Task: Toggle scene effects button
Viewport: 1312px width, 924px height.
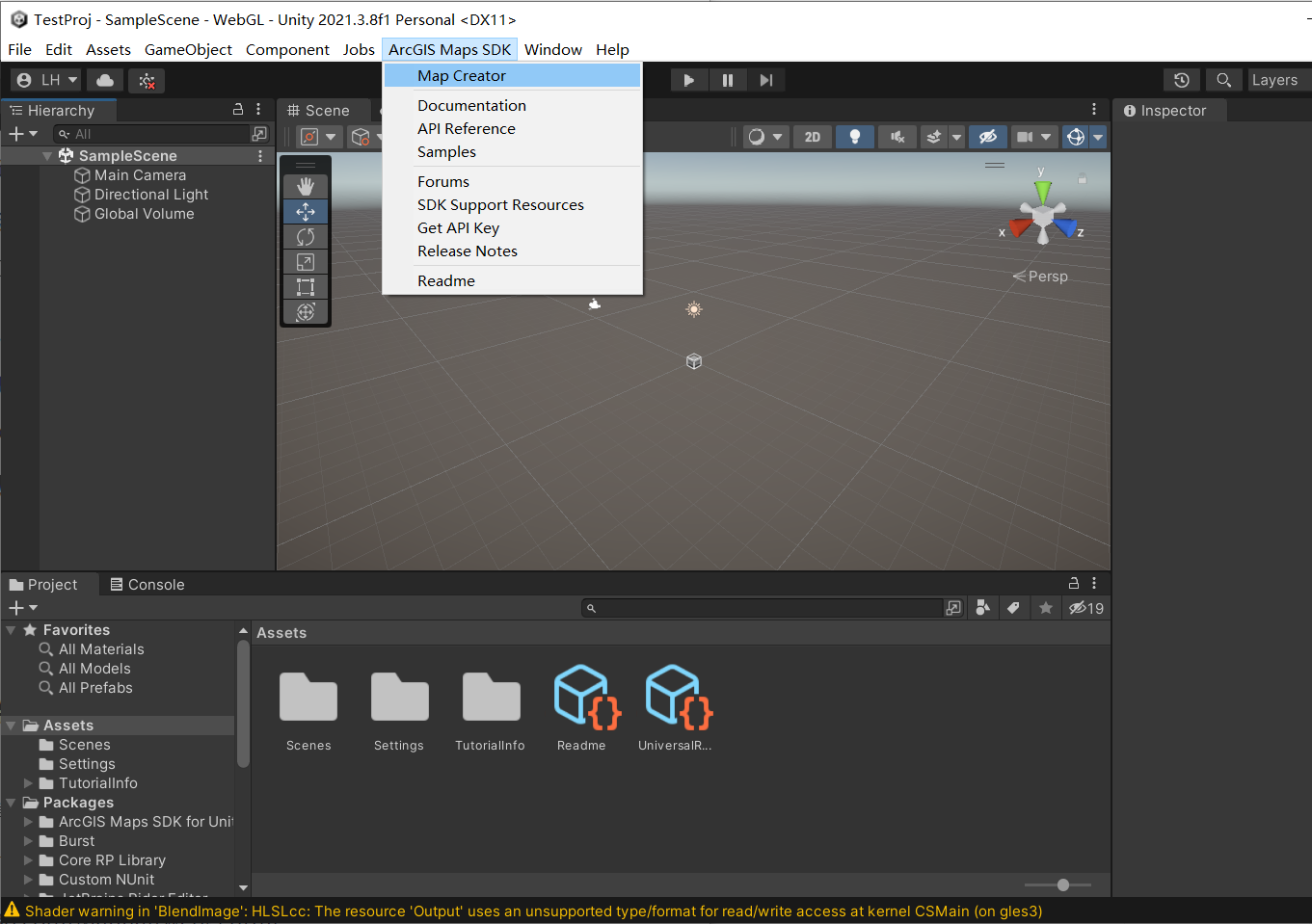Action: (933, 137)
